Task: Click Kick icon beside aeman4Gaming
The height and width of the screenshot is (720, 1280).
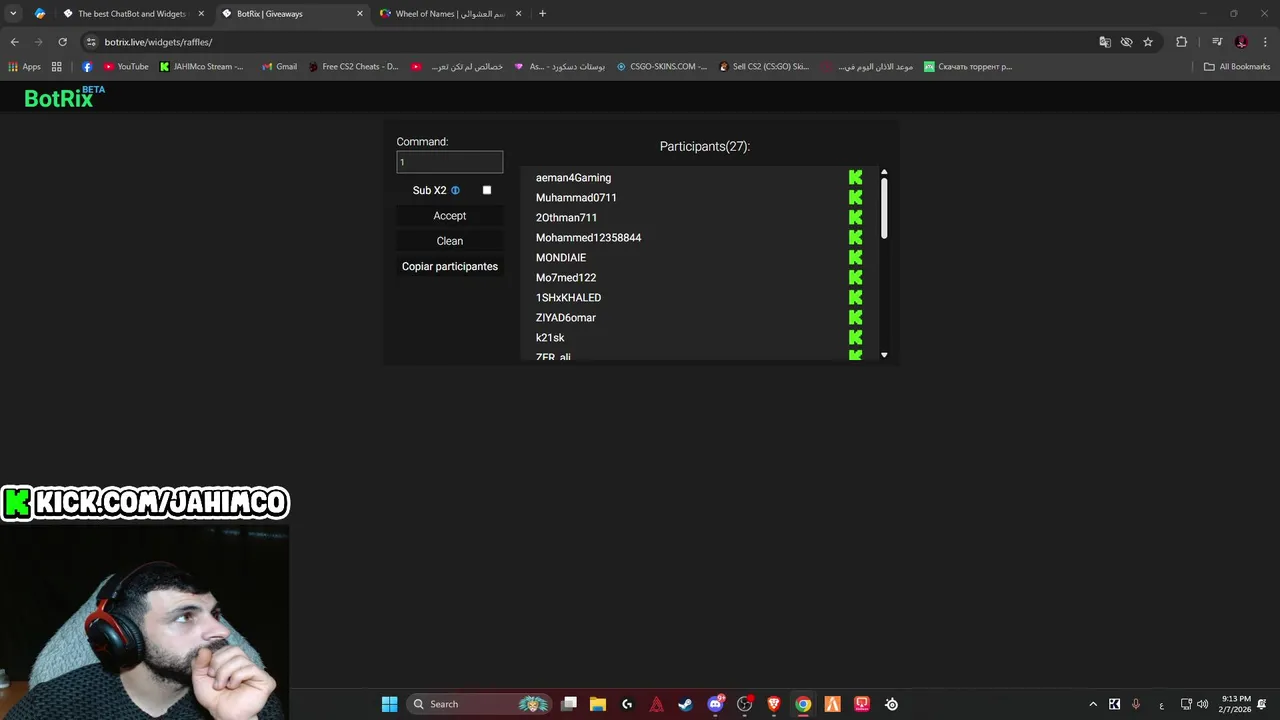Action: (855, 177)
